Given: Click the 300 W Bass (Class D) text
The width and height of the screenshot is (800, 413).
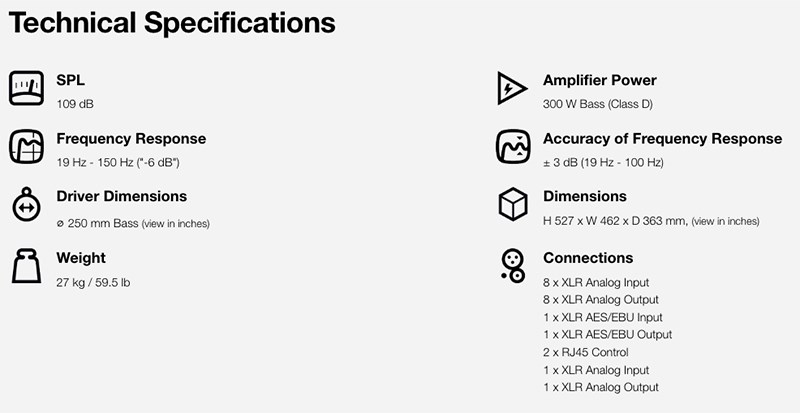Looking at the screenshot, I should click(x=598, y=104).
